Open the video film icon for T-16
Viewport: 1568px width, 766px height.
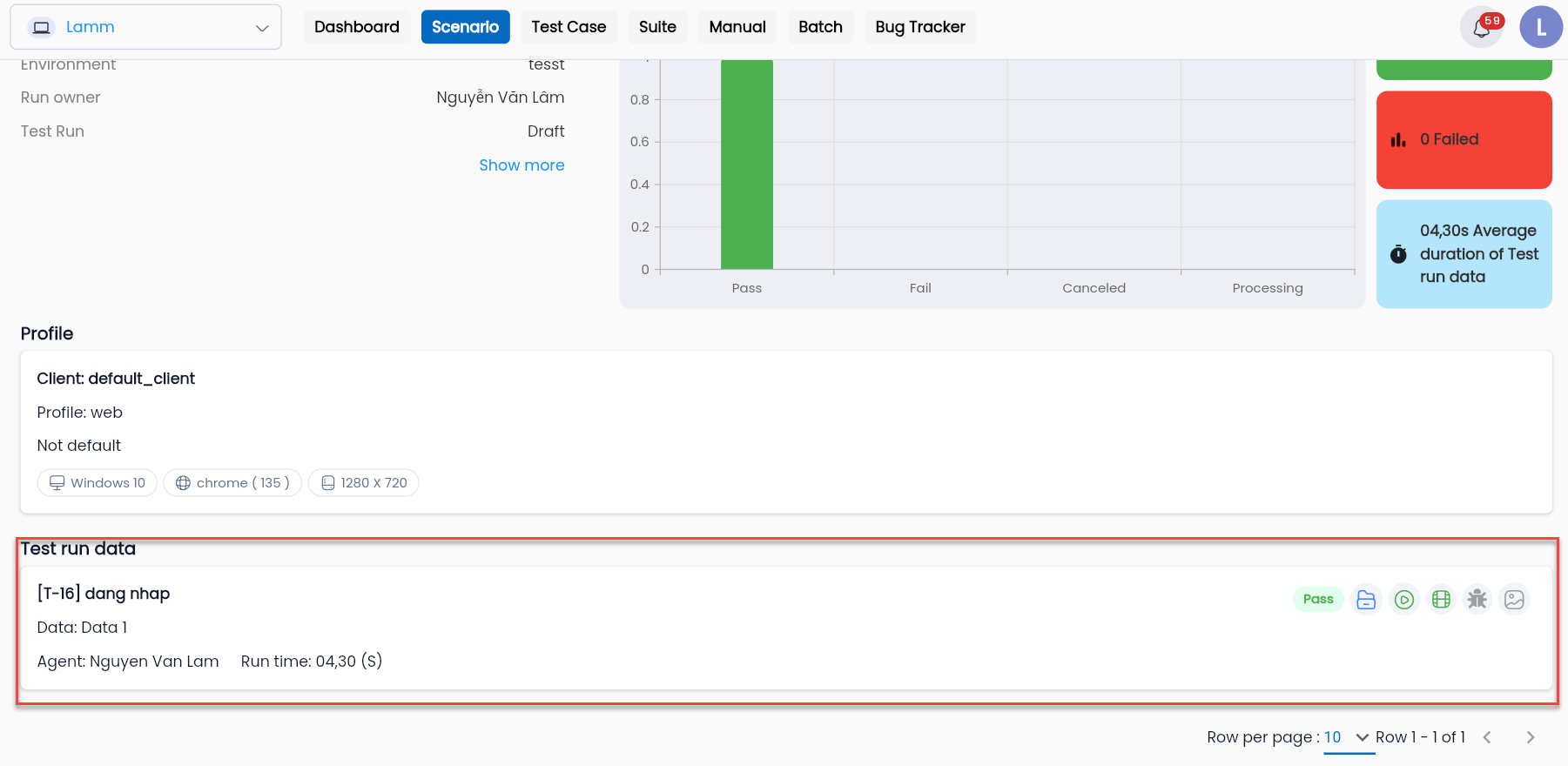(x=1441, y=599)
